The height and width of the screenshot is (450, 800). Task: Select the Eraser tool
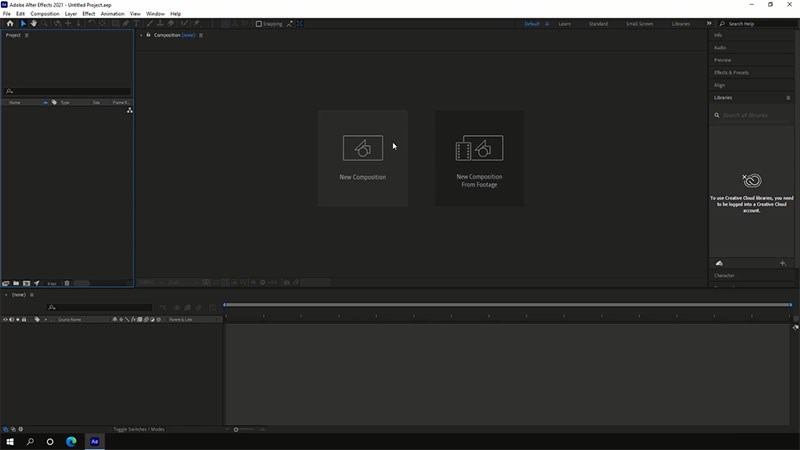pyautogui.click(x=171, y=23)
